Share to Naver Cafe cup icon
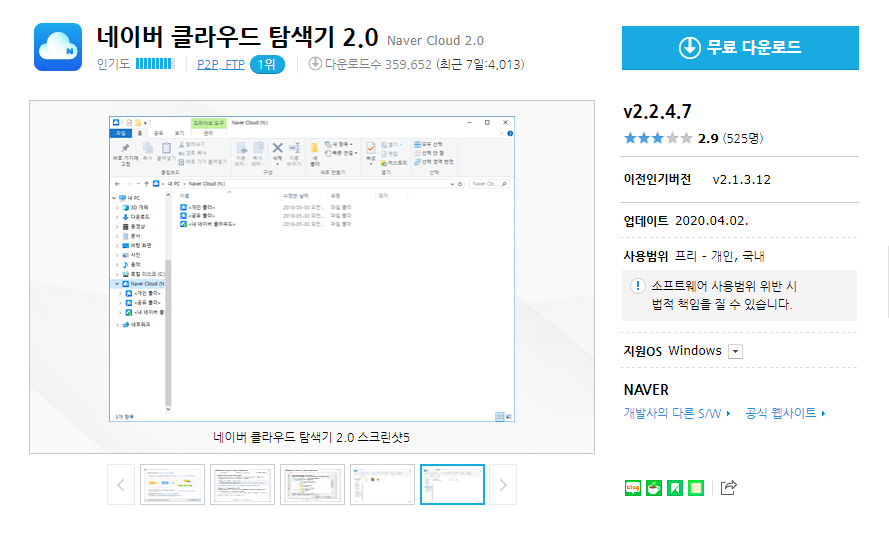The width and height of the screenshot is (889, 538). (654, 488)
